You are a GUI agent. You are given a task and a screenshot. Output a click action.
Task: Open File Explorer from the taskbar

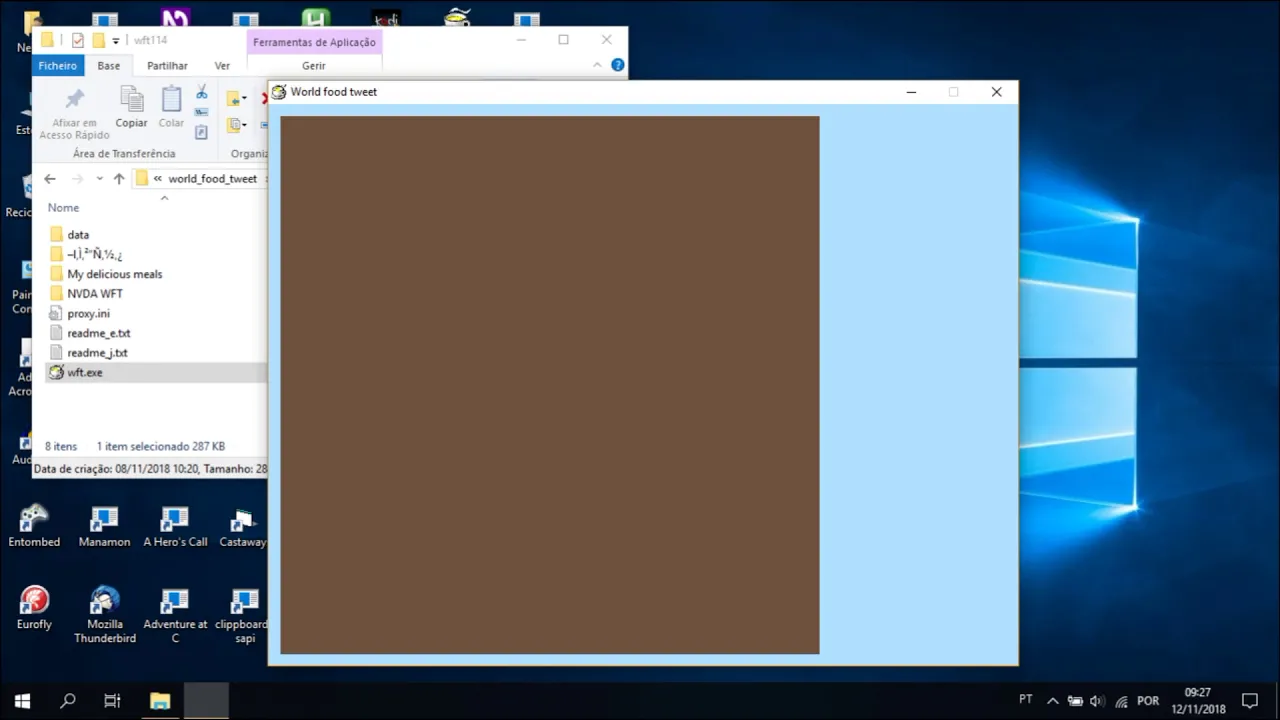pos(160,701)
